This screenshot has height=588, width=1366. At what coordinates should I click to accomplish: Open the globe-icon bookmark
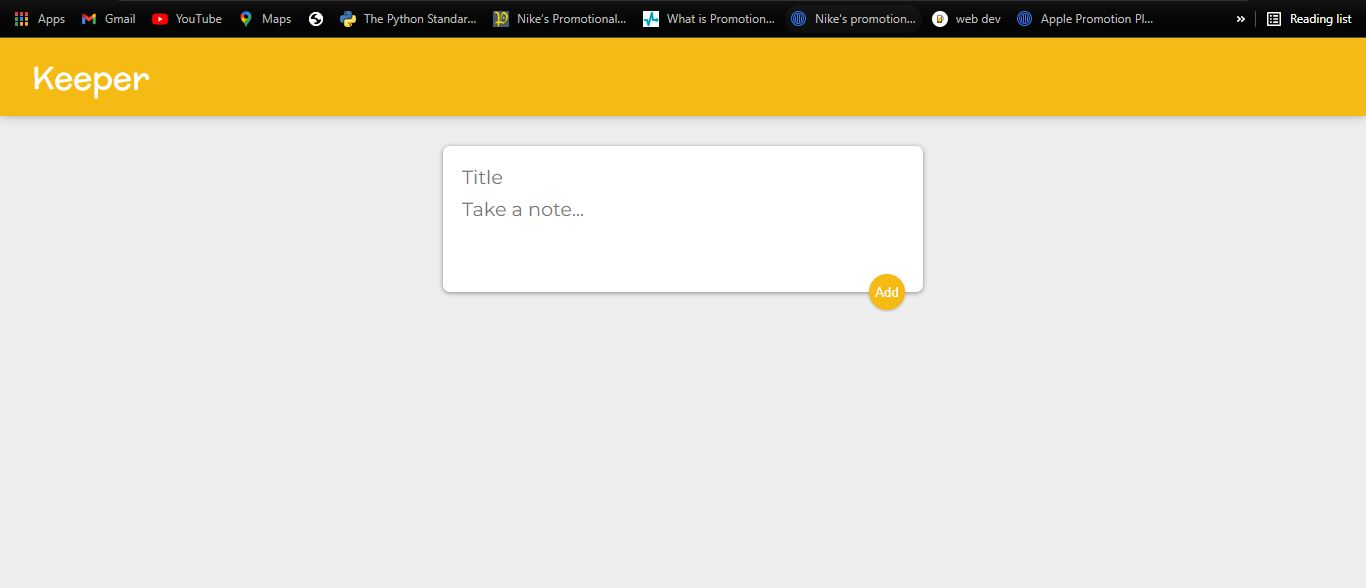(x=315, y=18)
